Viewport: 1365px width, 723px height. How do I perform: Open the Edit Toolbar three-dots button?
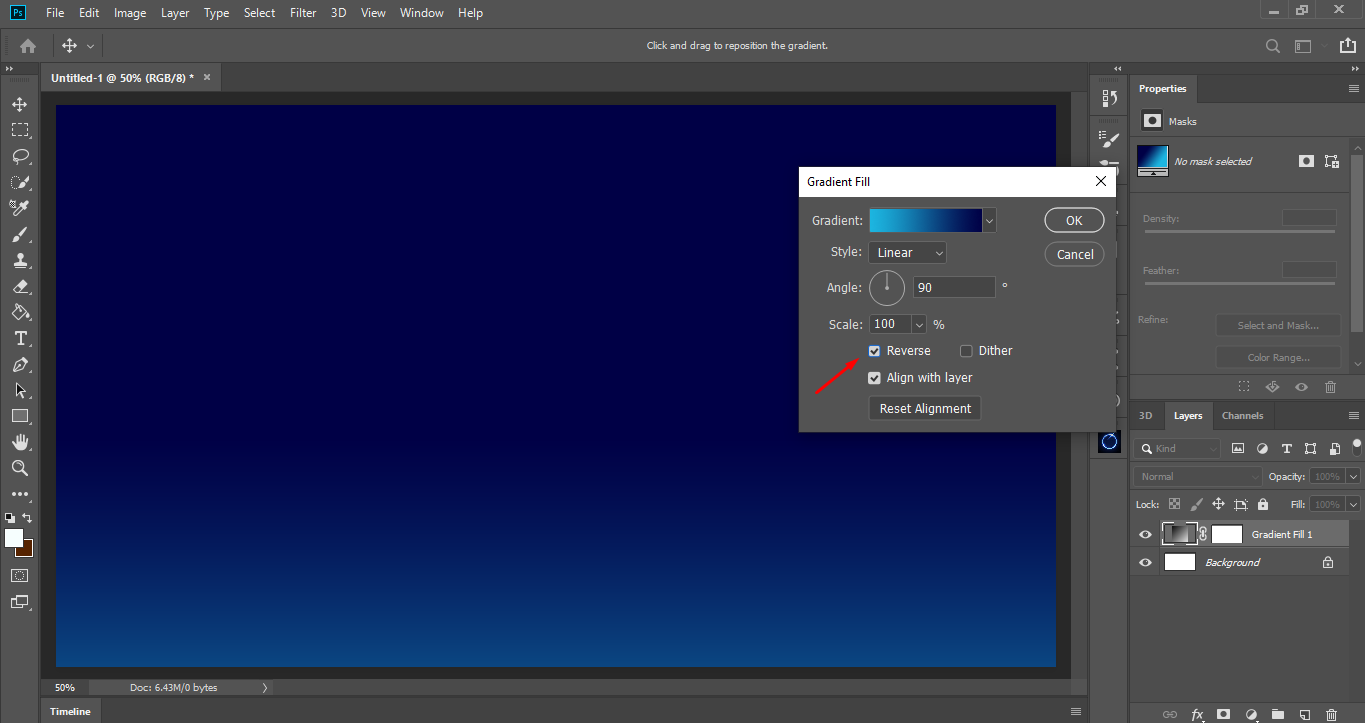pyautogui.click(x=20, y=494)
